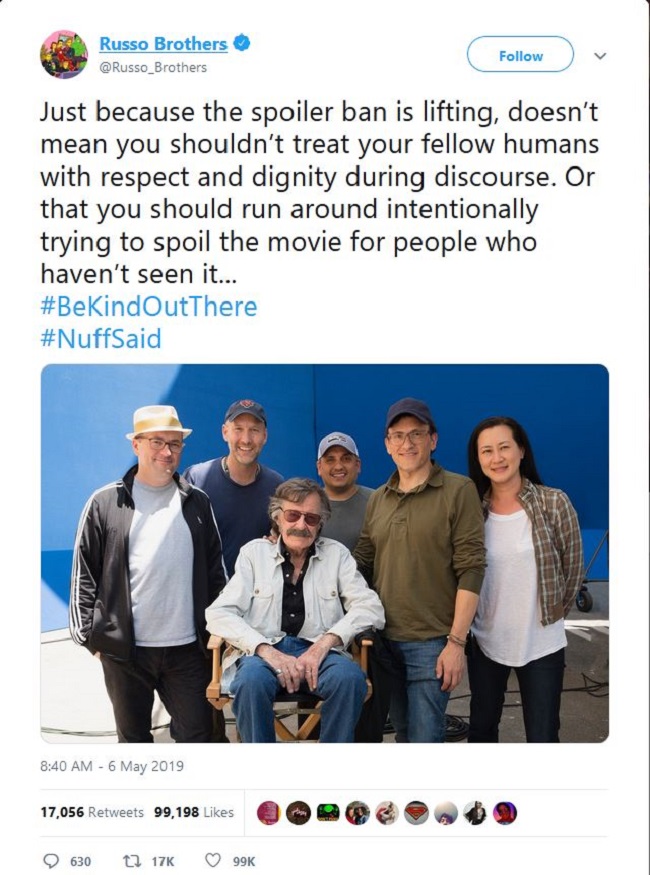The height and width of the screenshot is (875, 650).
Task: Retweet using the retweet arrows icon
Action: tap(131, 861)
